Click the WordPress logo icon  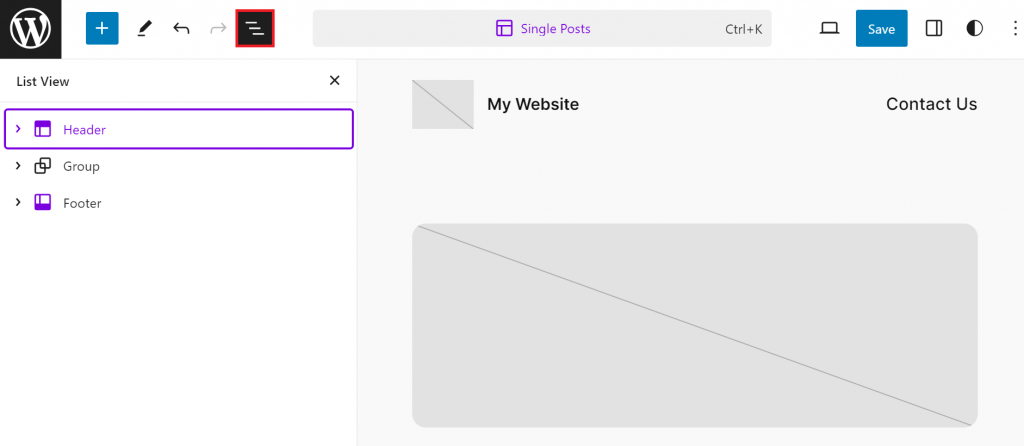pos(30,29)
